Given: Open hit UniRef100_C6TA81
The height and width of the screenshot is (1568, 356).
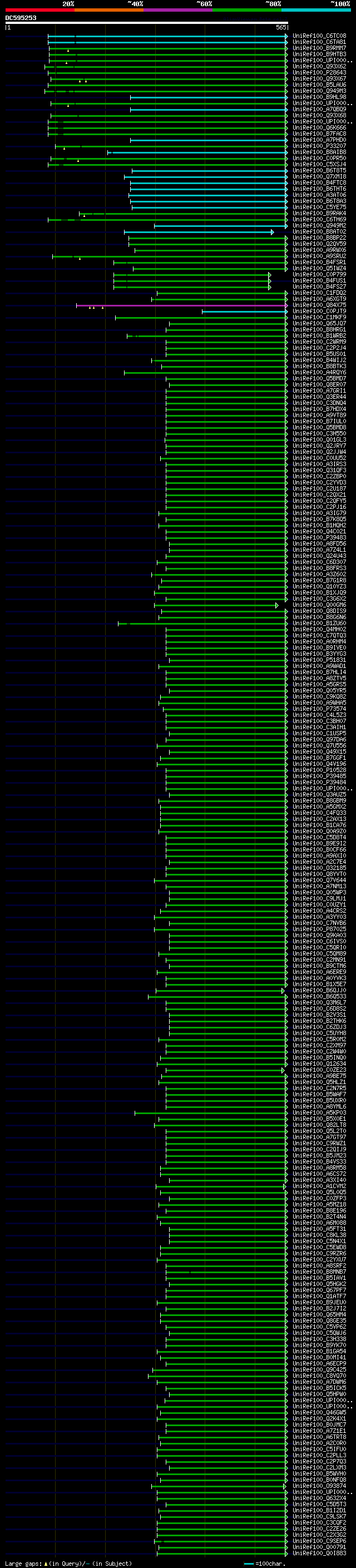Looking at the screenshot, I should point(319,42).
